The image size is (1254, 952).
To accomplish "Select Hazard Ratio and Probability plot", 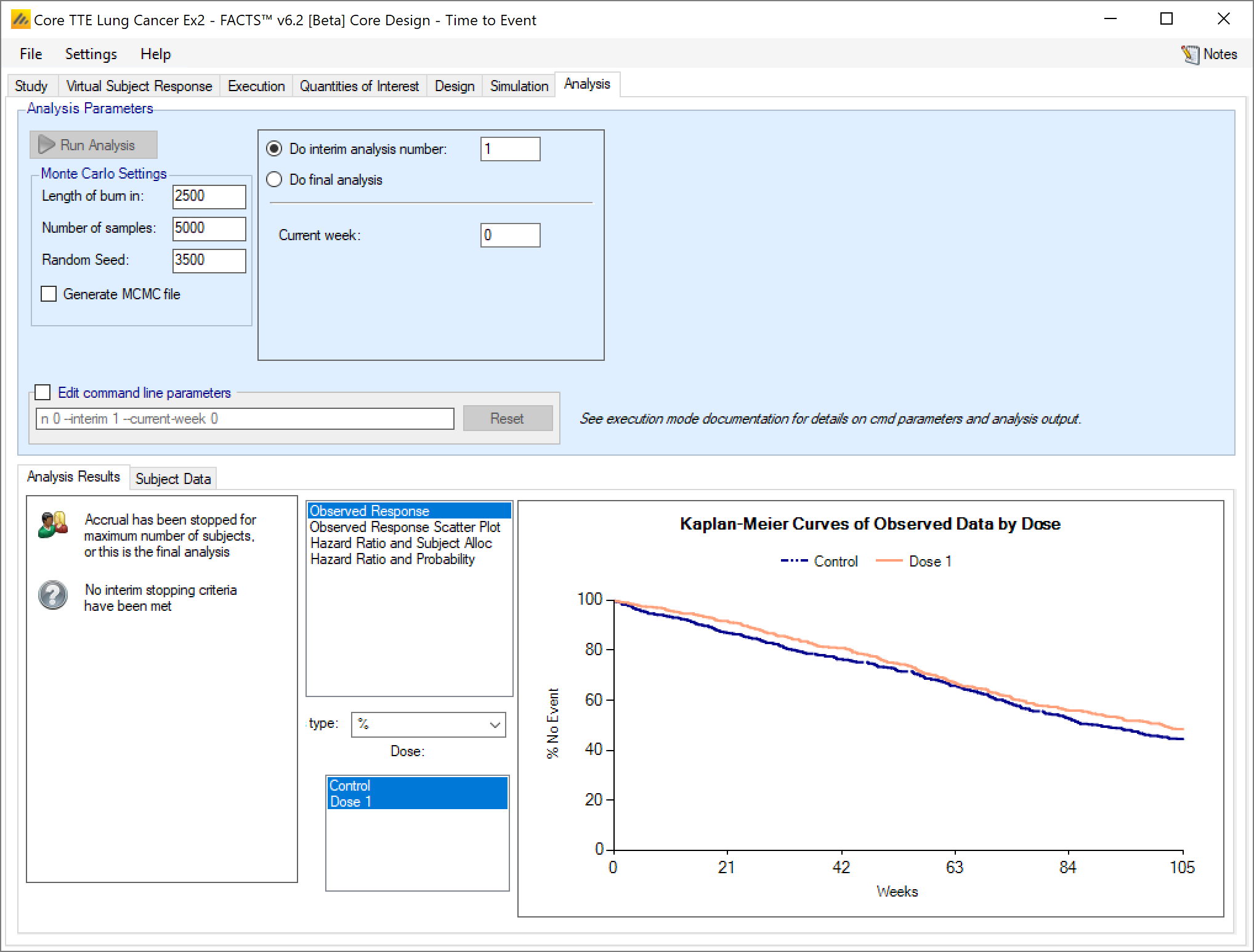I will tap(392, 559).
